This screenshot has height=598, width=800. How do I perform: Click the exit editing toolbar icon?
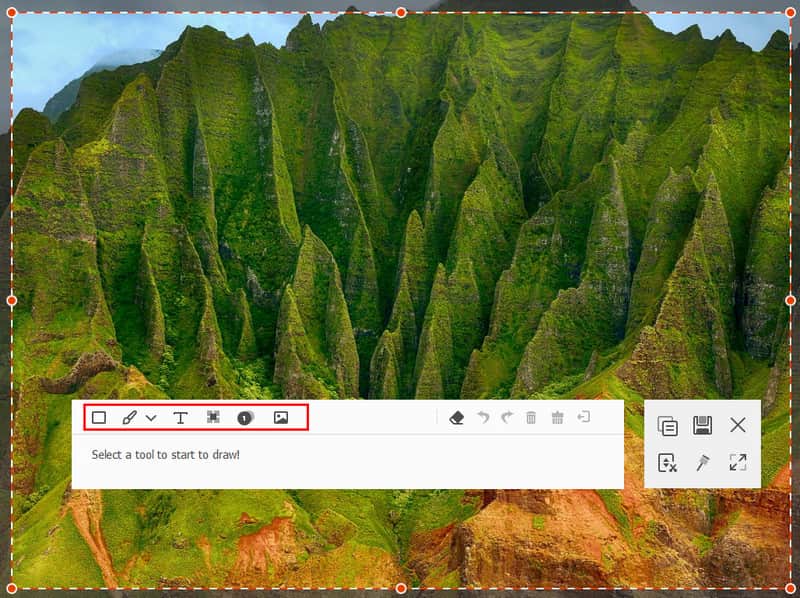tap(583, 418)
